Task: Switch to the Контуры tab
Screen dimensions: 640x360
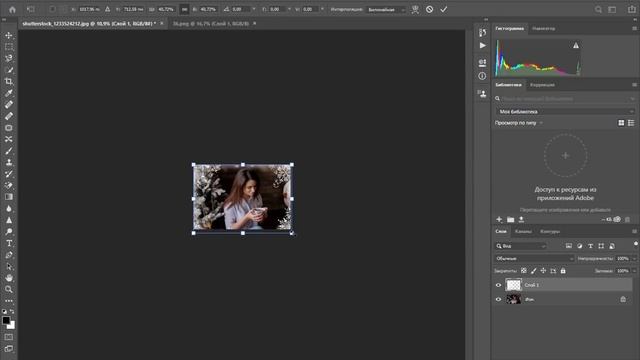Action: (x=550, y=231)
